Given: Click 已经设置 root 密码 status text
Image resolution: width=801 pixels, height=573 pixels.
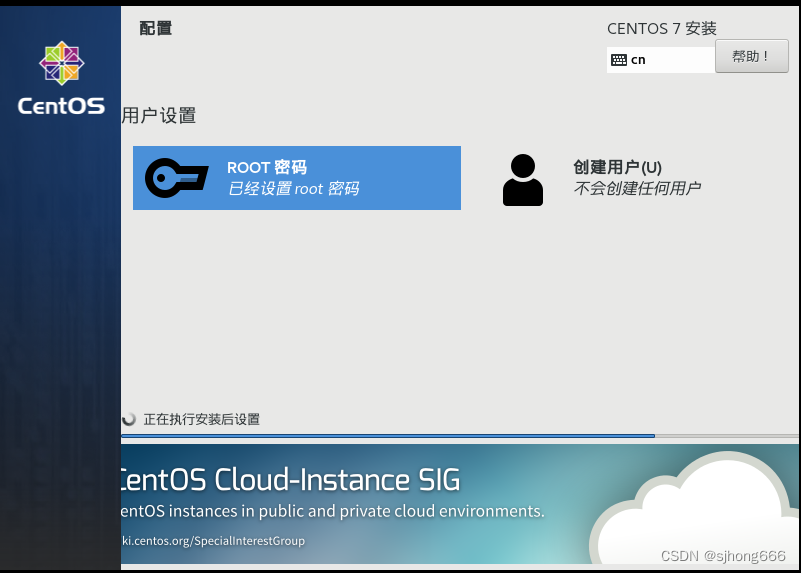Looking at the screenshot, I should click(293, 188).
